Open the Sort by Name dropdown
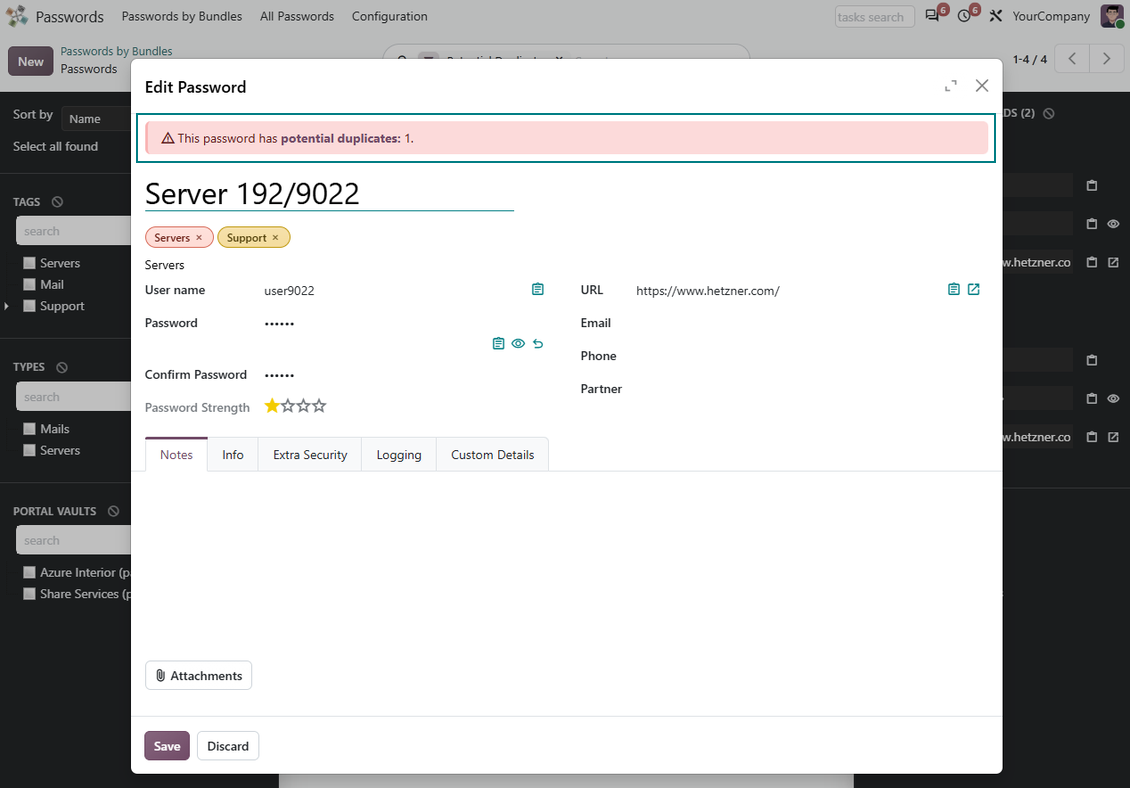Screen dimensions: 1130x788 96,119
